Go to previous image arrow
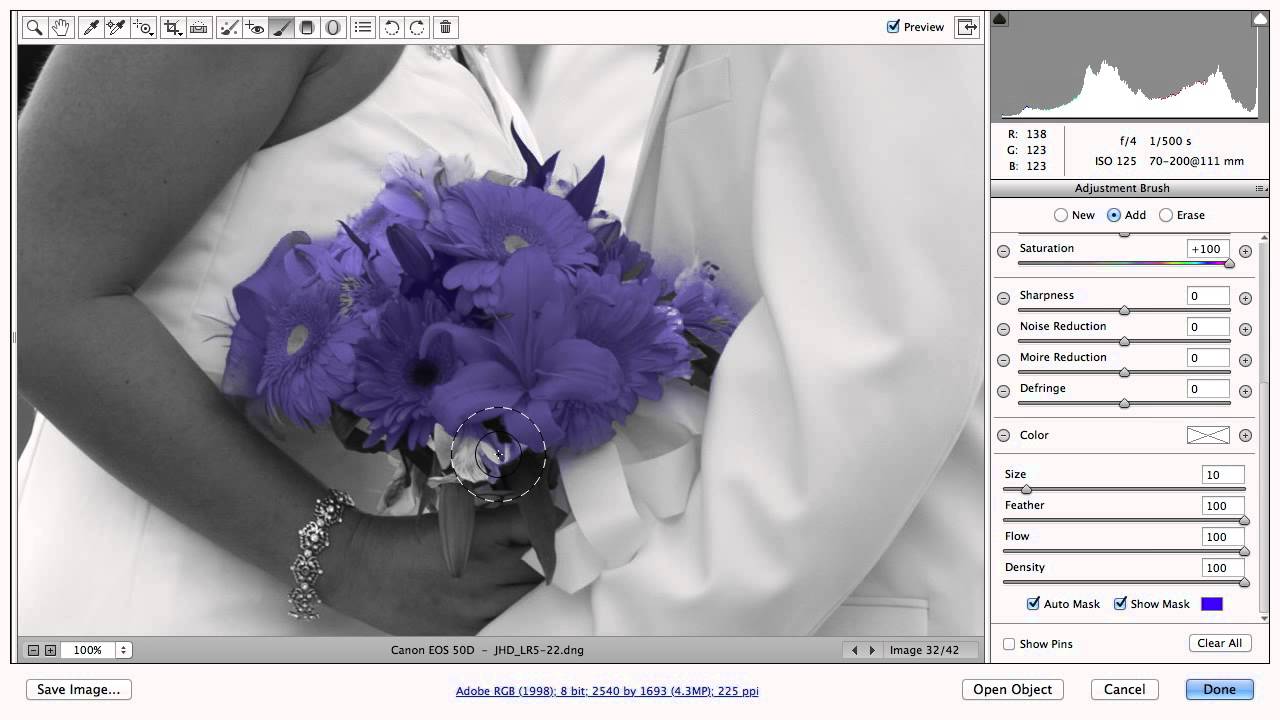Viewport: 1280px width, 720px height. pyautogui.click(x=854, y=650)
